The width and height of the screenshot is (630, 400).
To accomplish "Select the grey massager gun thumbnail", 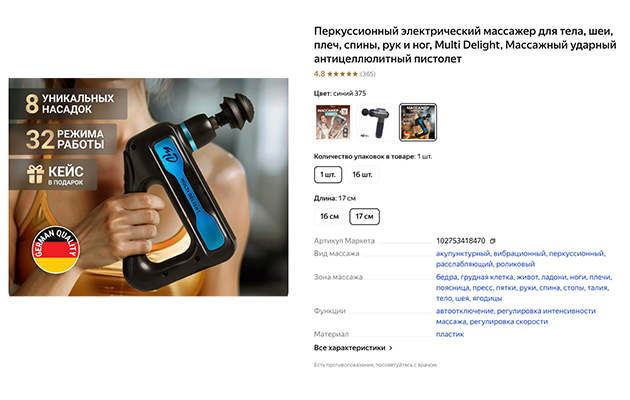I will (376, 122).
